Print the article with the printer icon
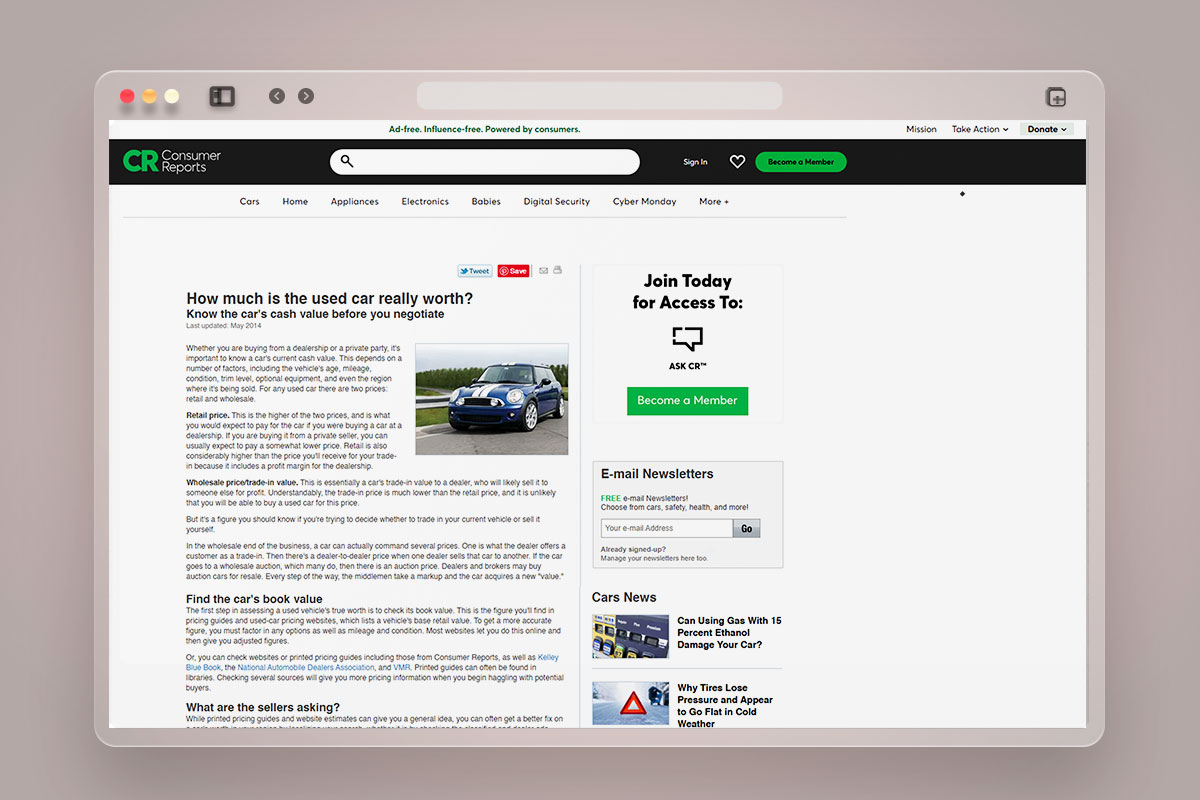Image resolution: width=1200 pixels, height=800 pixels. point(557,270)
